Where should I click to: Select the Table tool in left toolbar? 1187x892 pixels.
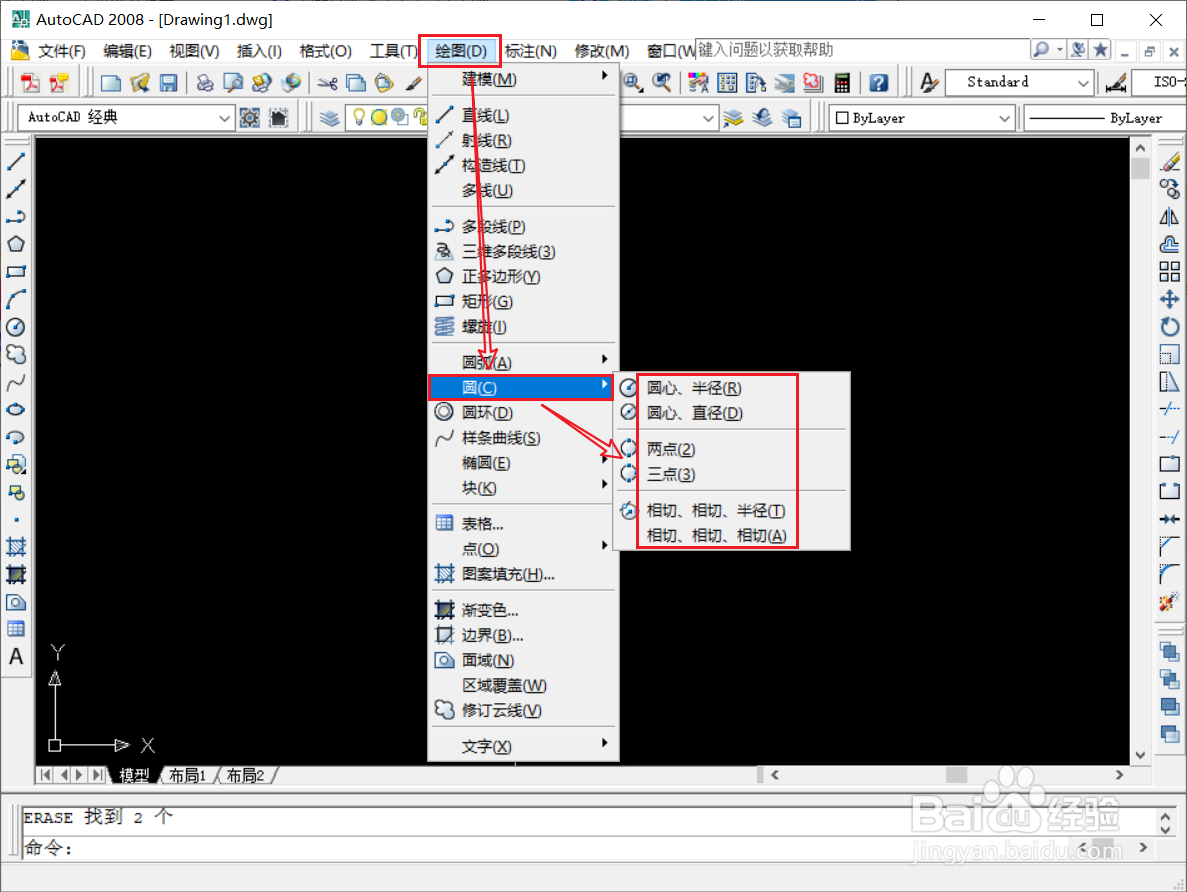(16, 629)
